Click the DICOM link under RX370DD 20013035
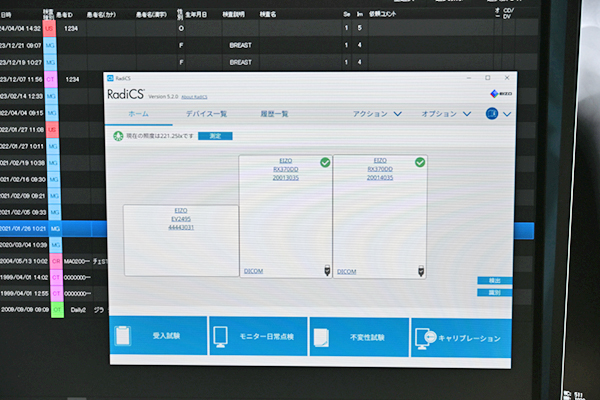600x400 pixels. point(253,271)
